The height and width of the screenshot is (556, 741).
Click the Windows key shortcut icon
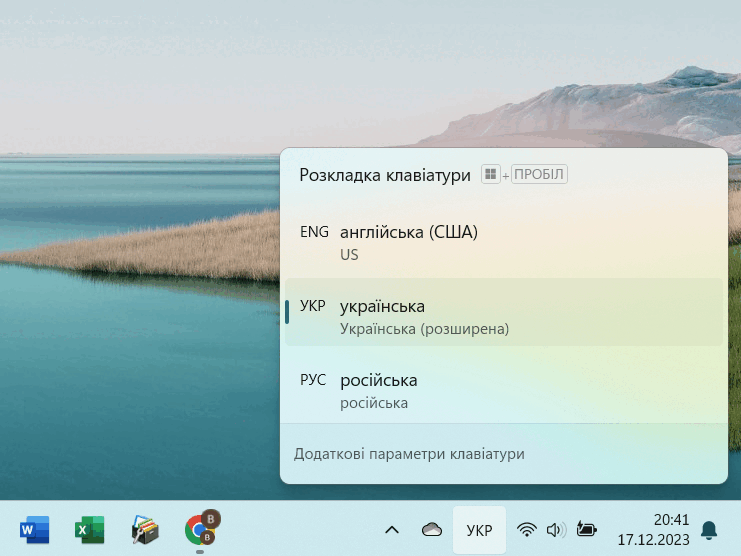tap(491, 174)
